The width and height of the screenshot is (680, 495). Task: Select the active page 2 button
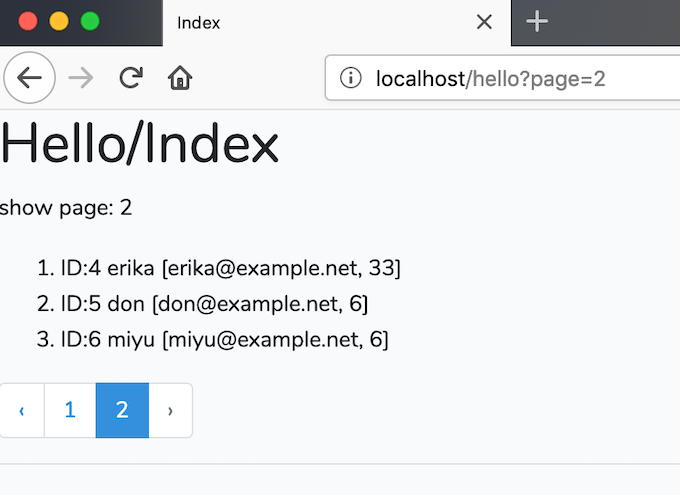pos(122,410)
